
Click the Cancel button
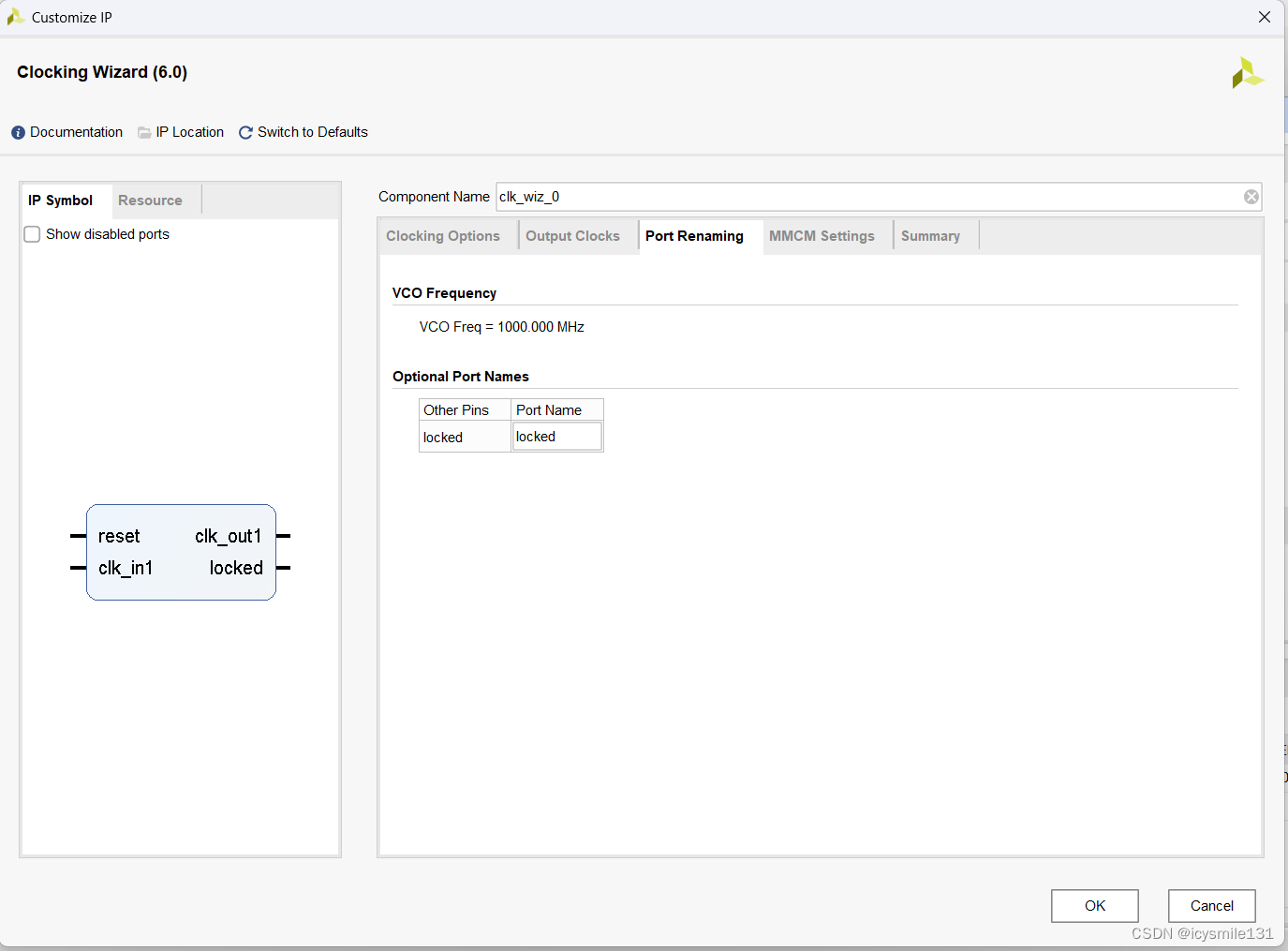1212,906
